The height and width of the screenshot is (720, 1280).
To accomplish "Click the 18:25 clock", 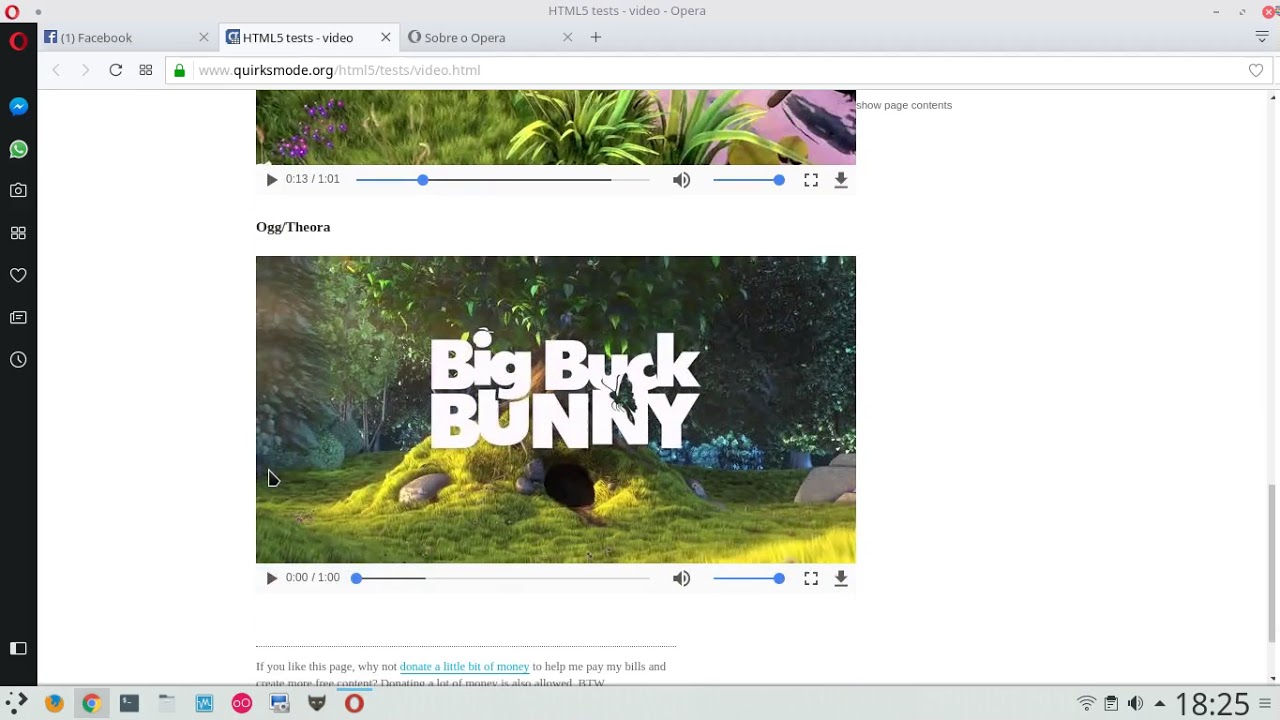I will pyautogui.click(x=1212, y=704).
